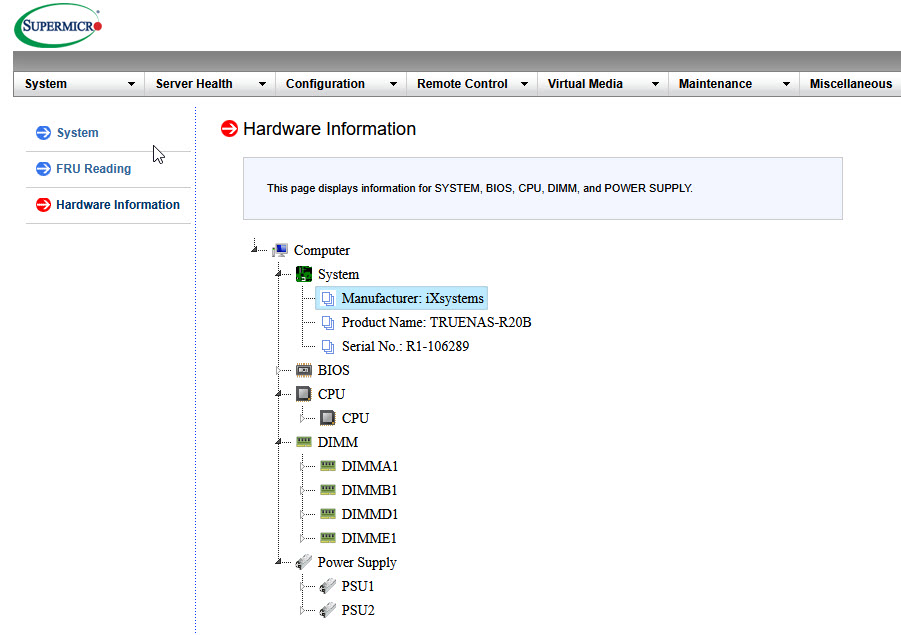Image resolution: width=901 pixels, height=635 pixels.
Task: Open the FRU Reading sidebar link
Action: (x=94, y=168)
